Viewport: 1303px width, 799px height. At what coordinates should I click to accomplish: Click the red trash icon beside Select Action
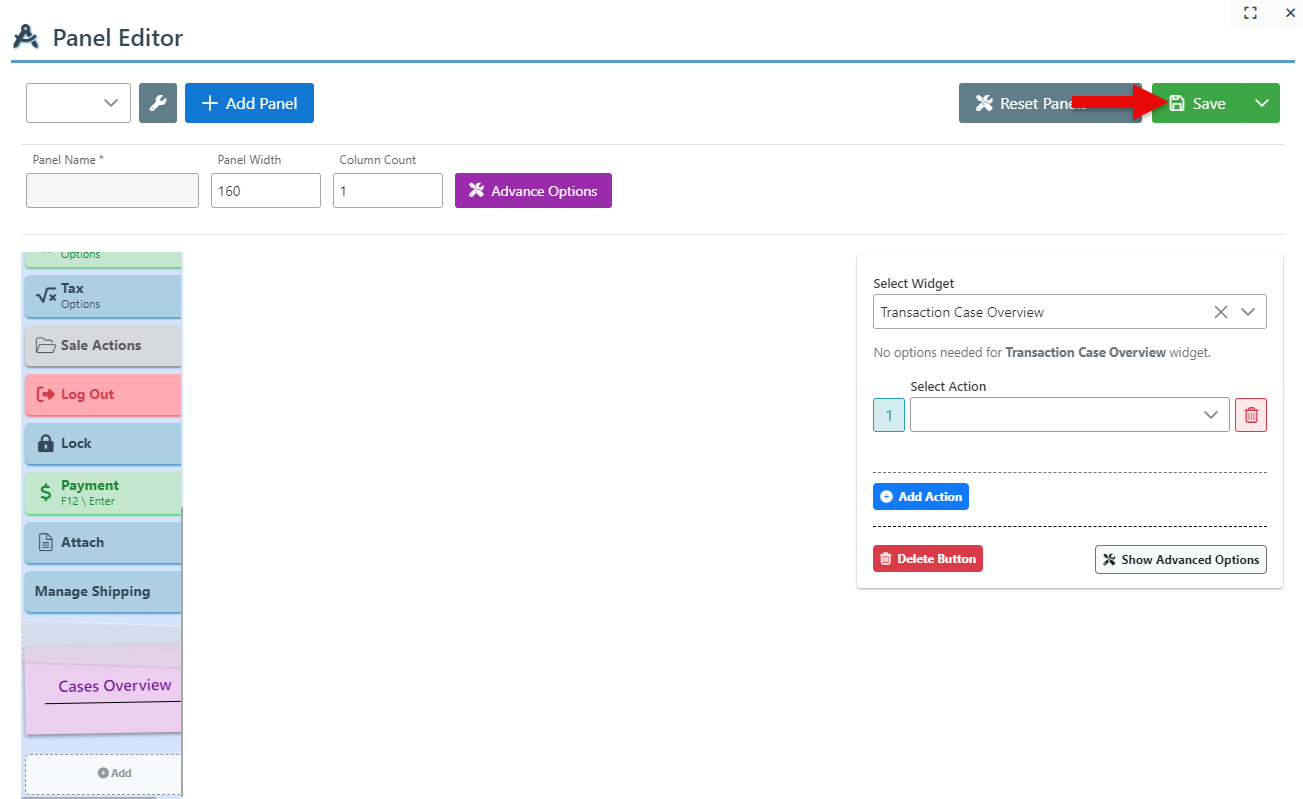pyautogui.click(x=1251, y=415)
